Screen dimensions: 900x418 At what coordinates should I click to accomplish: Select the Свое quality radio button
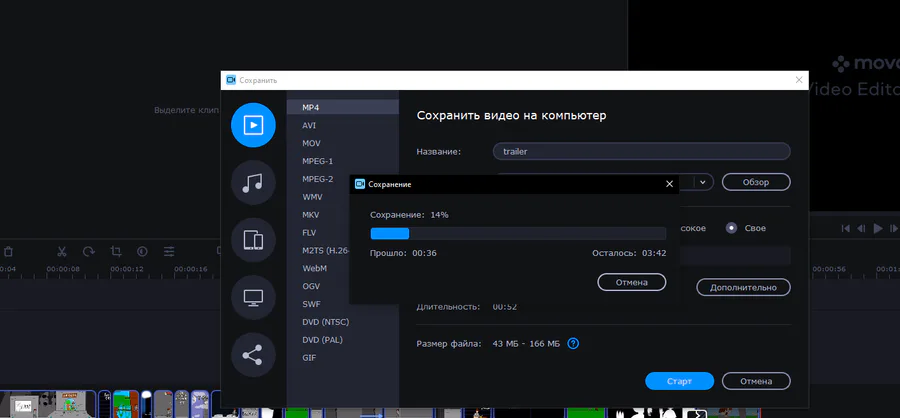[x=731, y=228]
